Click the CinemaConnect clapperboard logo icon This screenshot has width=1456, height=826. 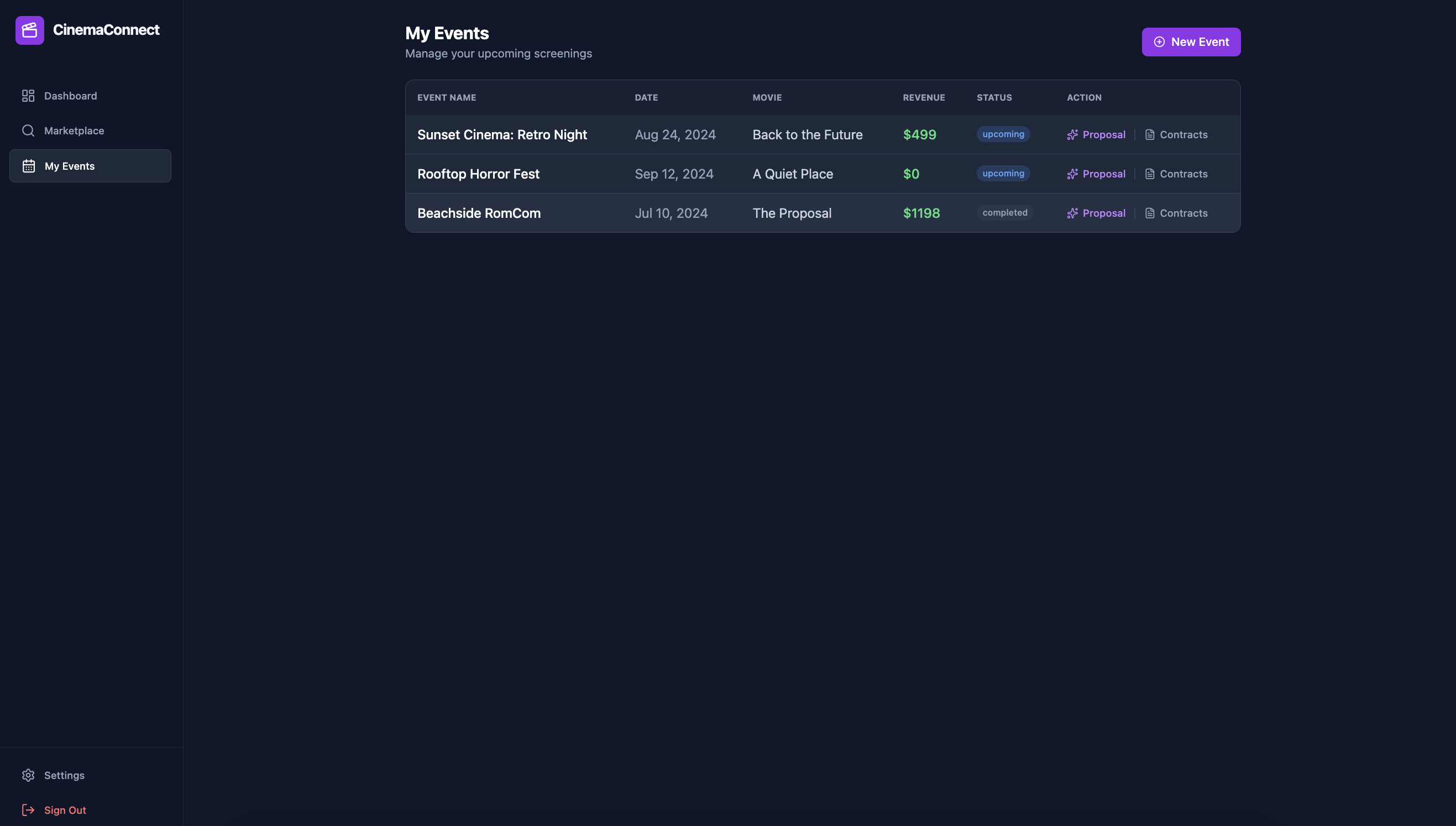[x=29, y=30]
